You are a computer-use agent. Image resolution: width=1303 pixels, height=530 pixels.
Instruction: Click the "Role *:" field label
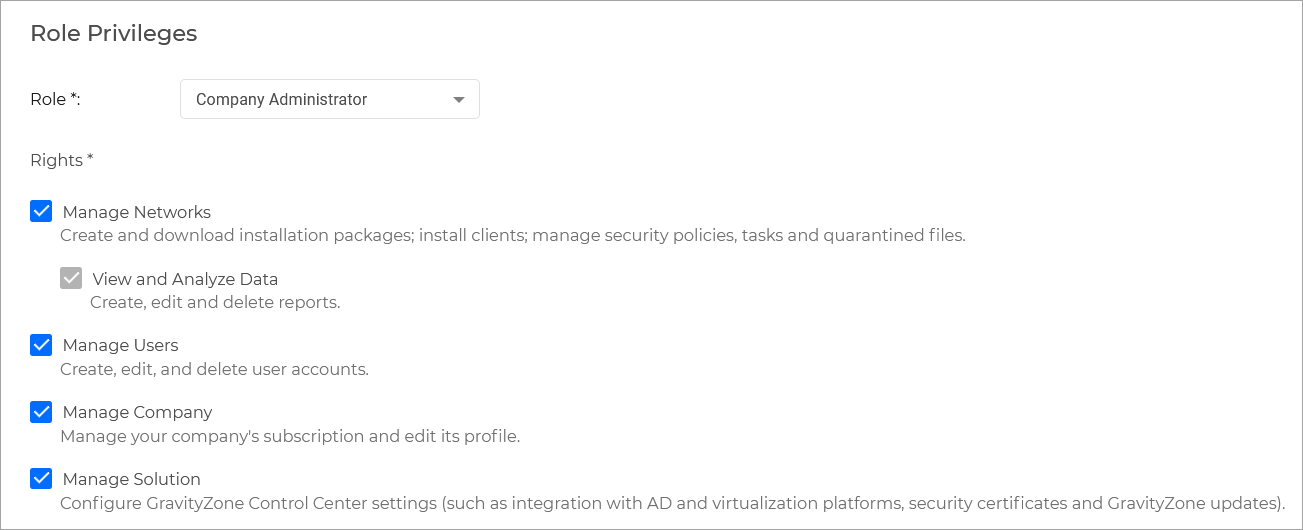pyautogui.click(x=55, y=99)
